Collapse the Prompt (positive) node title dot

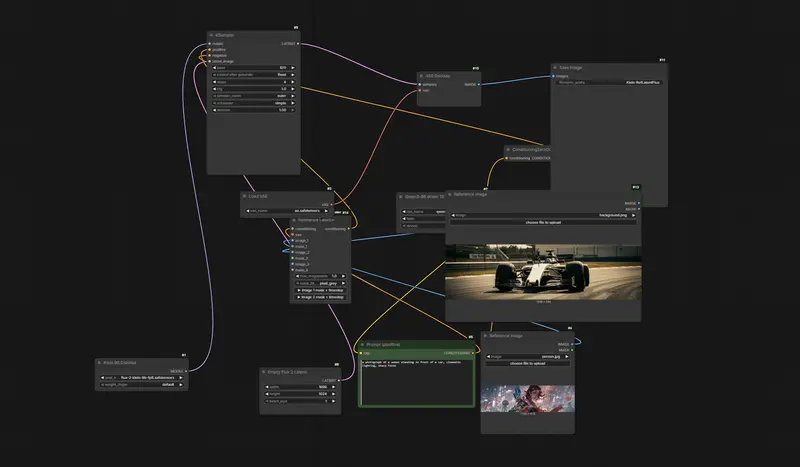(x=362, y=345)
